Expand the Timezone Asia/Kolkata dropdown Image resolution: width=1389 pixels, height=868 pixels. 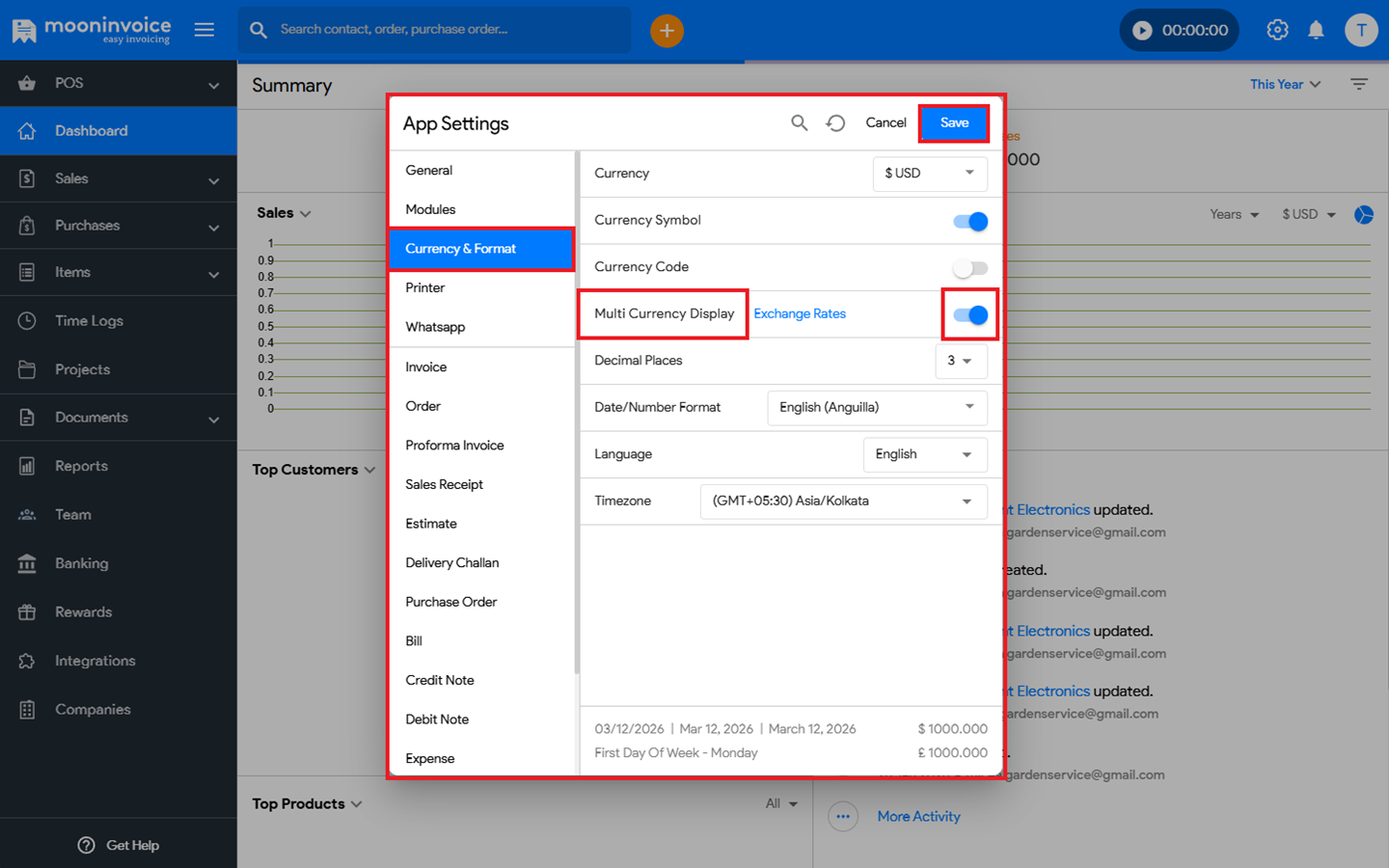coord(843,502)
